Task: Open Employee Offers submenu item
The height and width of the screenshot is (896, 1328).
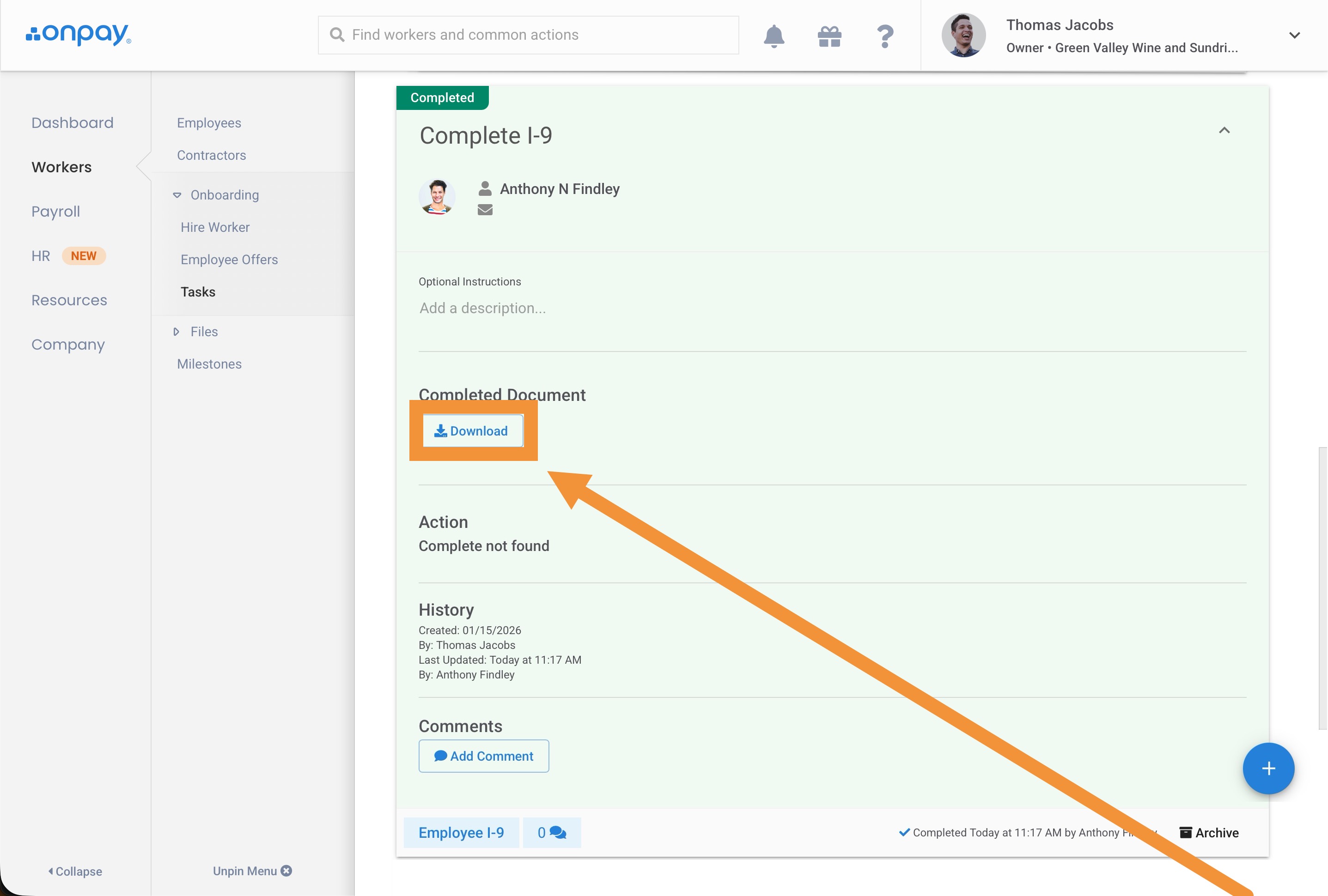Action: pyautogui.click(x=229, y=259)
